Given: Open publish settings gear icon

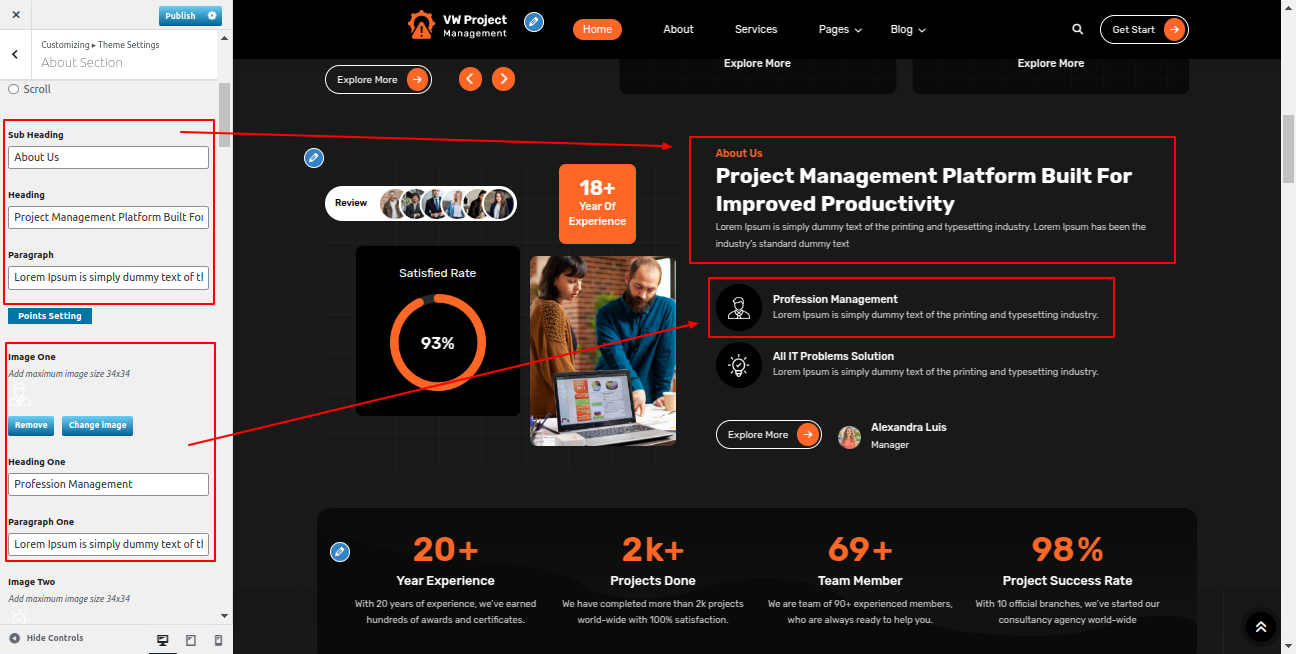Looking at the screenshot, I should (x=211, y=16).
